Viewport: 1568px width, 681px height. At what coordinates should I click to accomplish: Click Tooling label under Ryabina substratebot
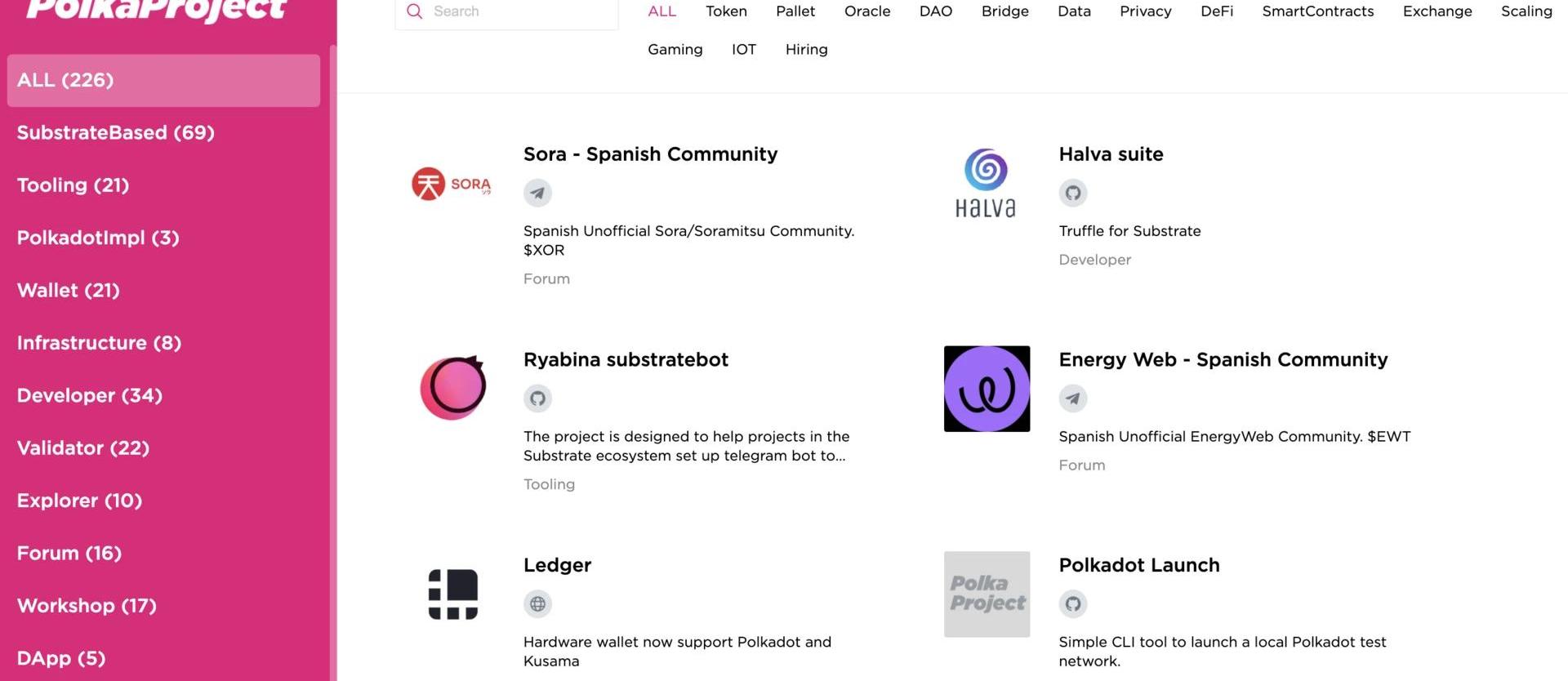point(549,485)
